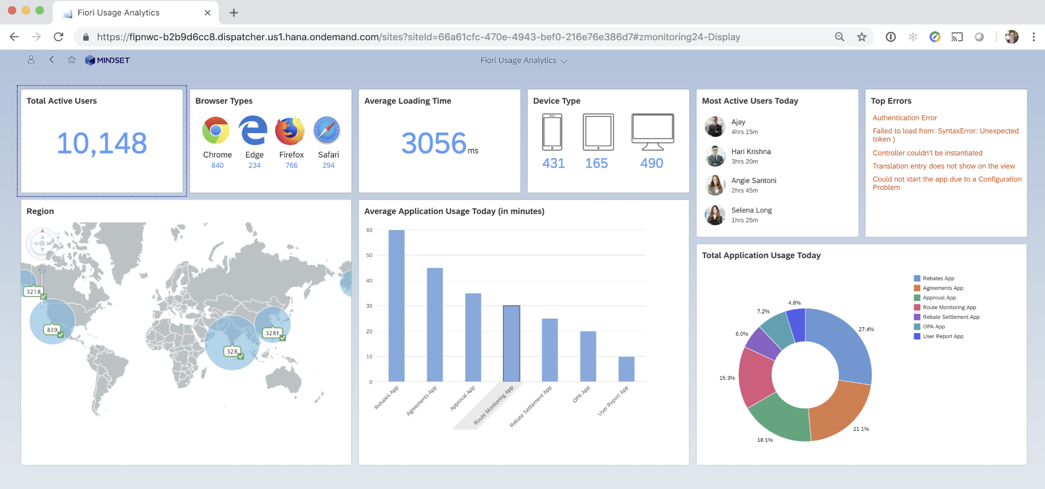Open the Fiori Usage Analytics title dropdown
Screen dimensions: 1045x489
pos(524,60)
